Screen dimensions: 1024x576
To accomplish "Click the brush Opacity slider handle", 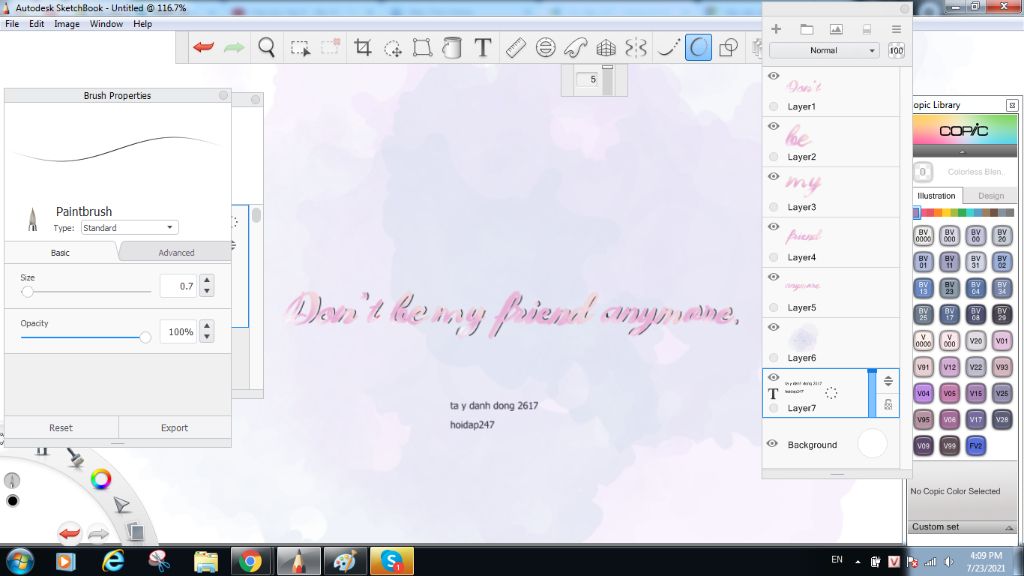I will 145,337.
